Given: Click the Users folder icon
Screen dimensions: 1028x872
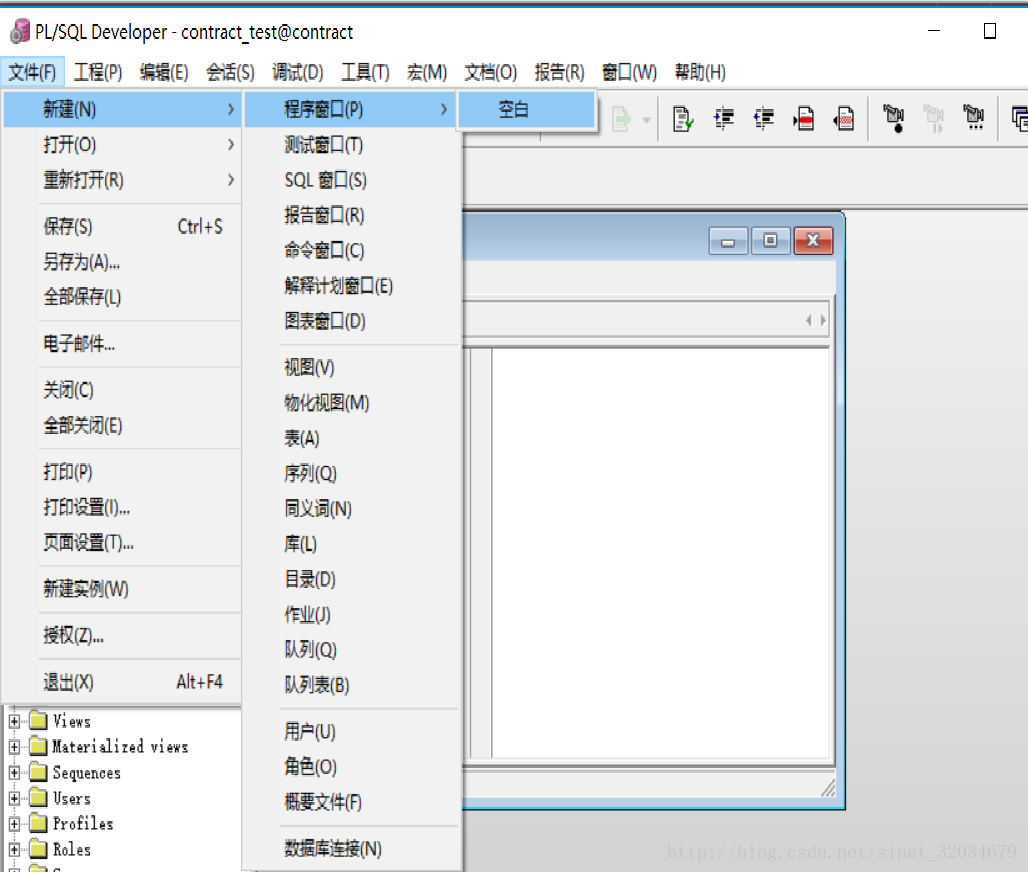Looking at the screenshot, I should click(39, 798).
